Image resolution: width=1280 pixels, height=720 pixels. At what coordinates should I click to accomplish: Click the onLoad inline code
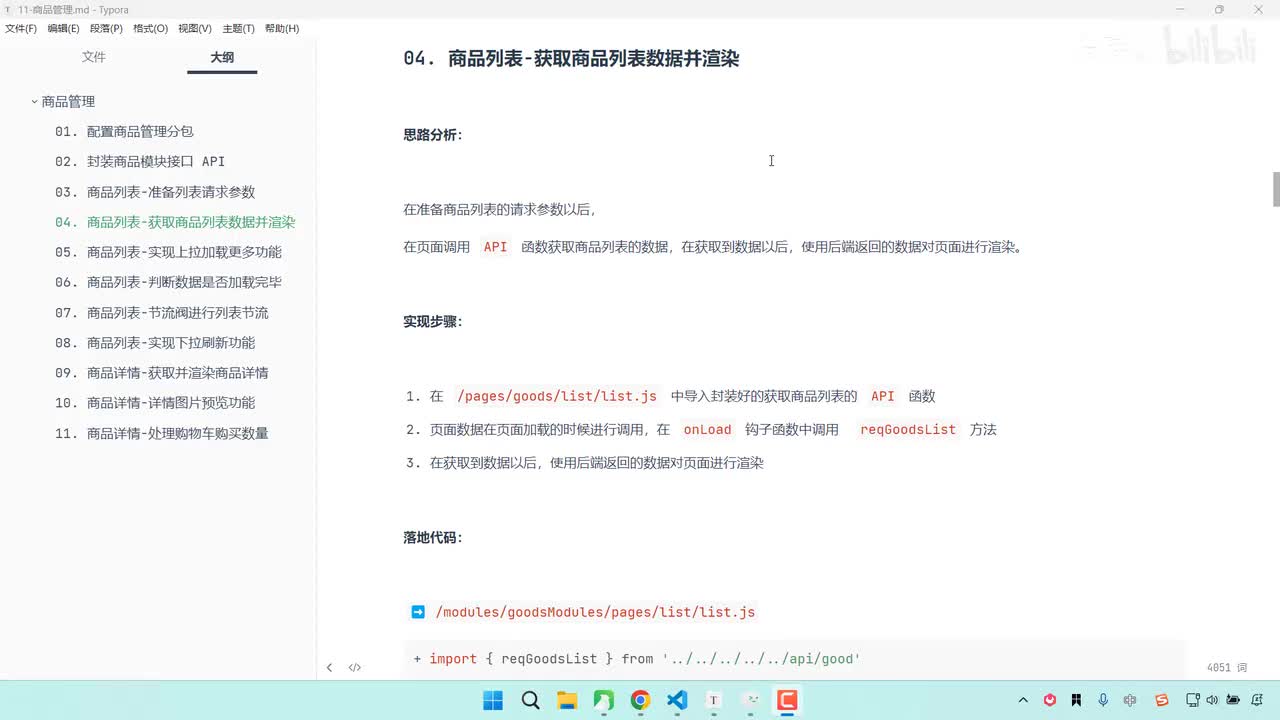click(x=707, y=429)
